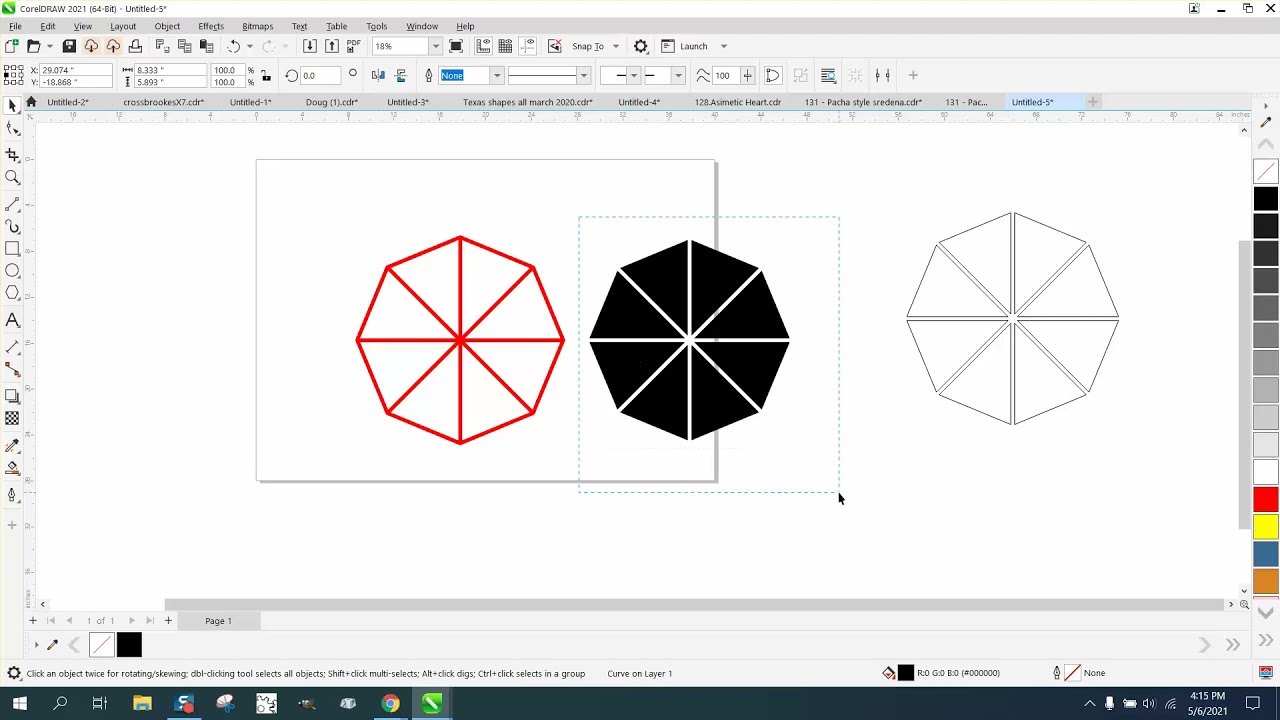
Task: Select the black swatch at the top of the palette
Action: pyautogui.click(x=1266, y=199)
